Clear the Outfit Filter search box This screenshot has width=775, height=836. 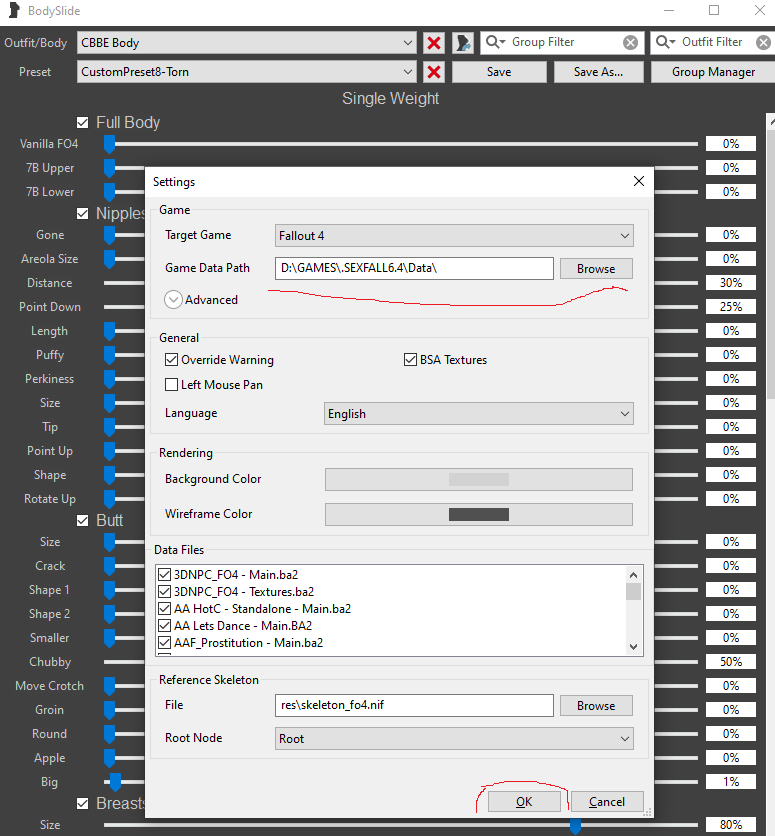(764, 43)
